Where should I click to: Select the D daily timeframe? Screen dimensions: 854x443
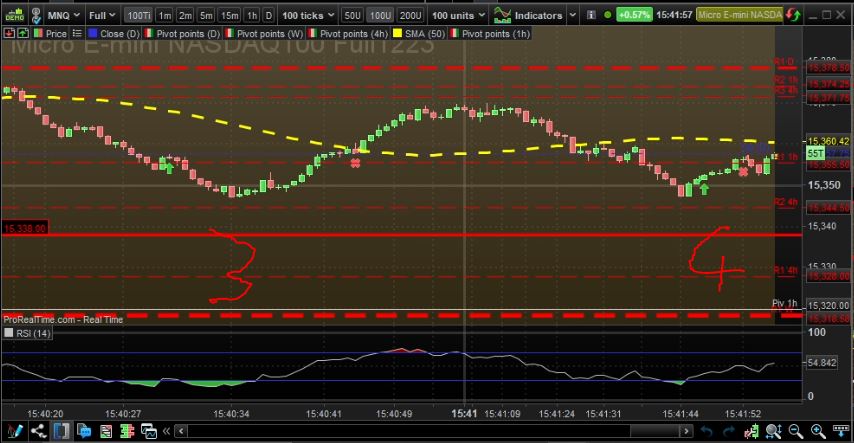(x=269, y=15)
